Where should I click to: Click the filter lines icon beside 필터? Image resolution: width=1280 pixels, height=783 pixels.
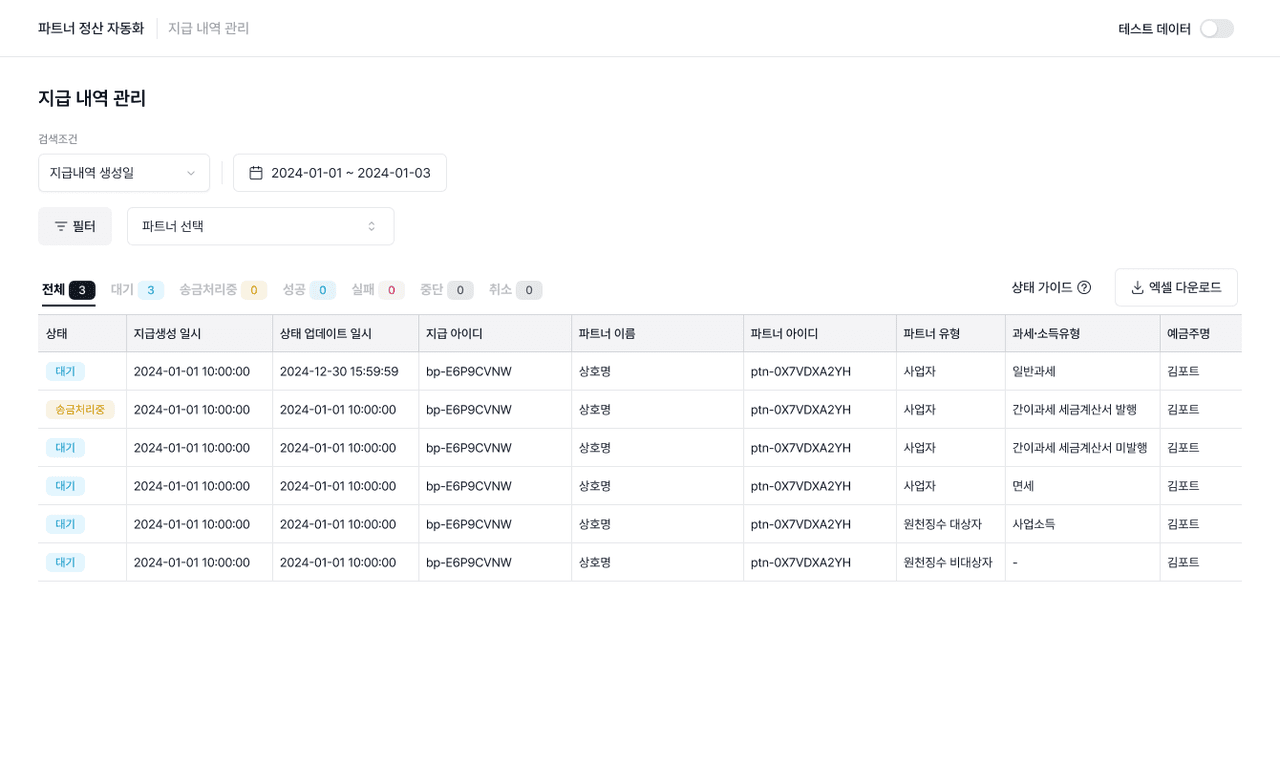click(x=61, y=226)
